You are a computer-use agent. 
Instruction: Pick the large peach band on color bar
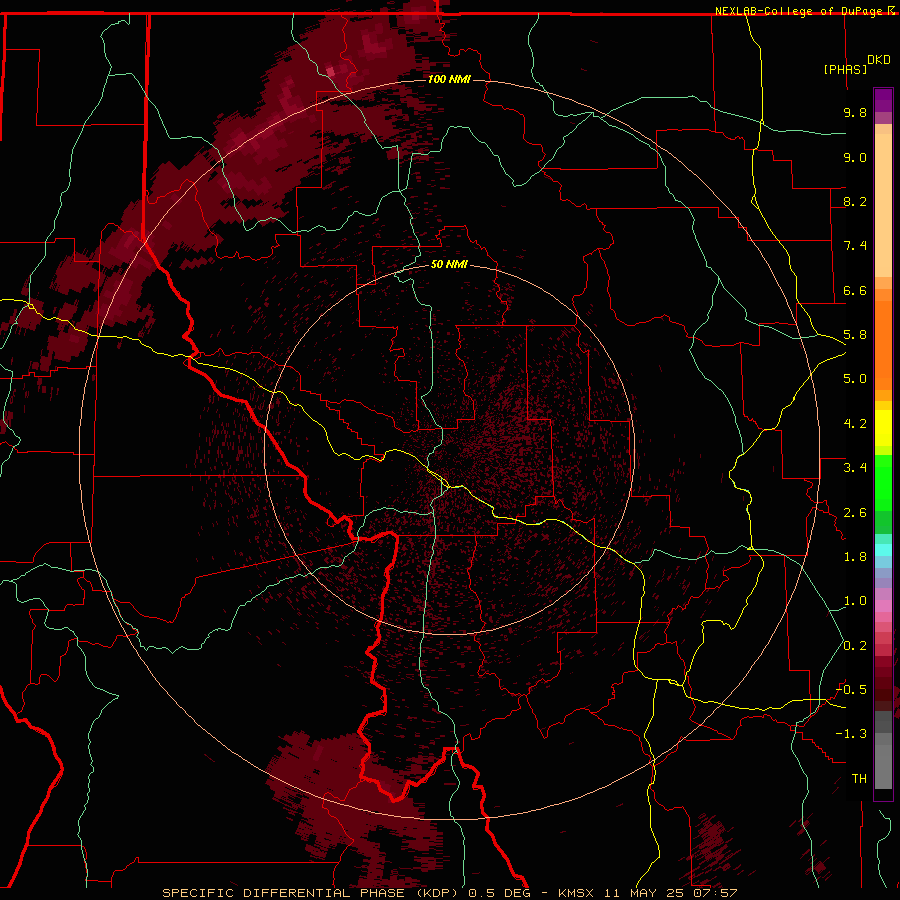[883, 205]
